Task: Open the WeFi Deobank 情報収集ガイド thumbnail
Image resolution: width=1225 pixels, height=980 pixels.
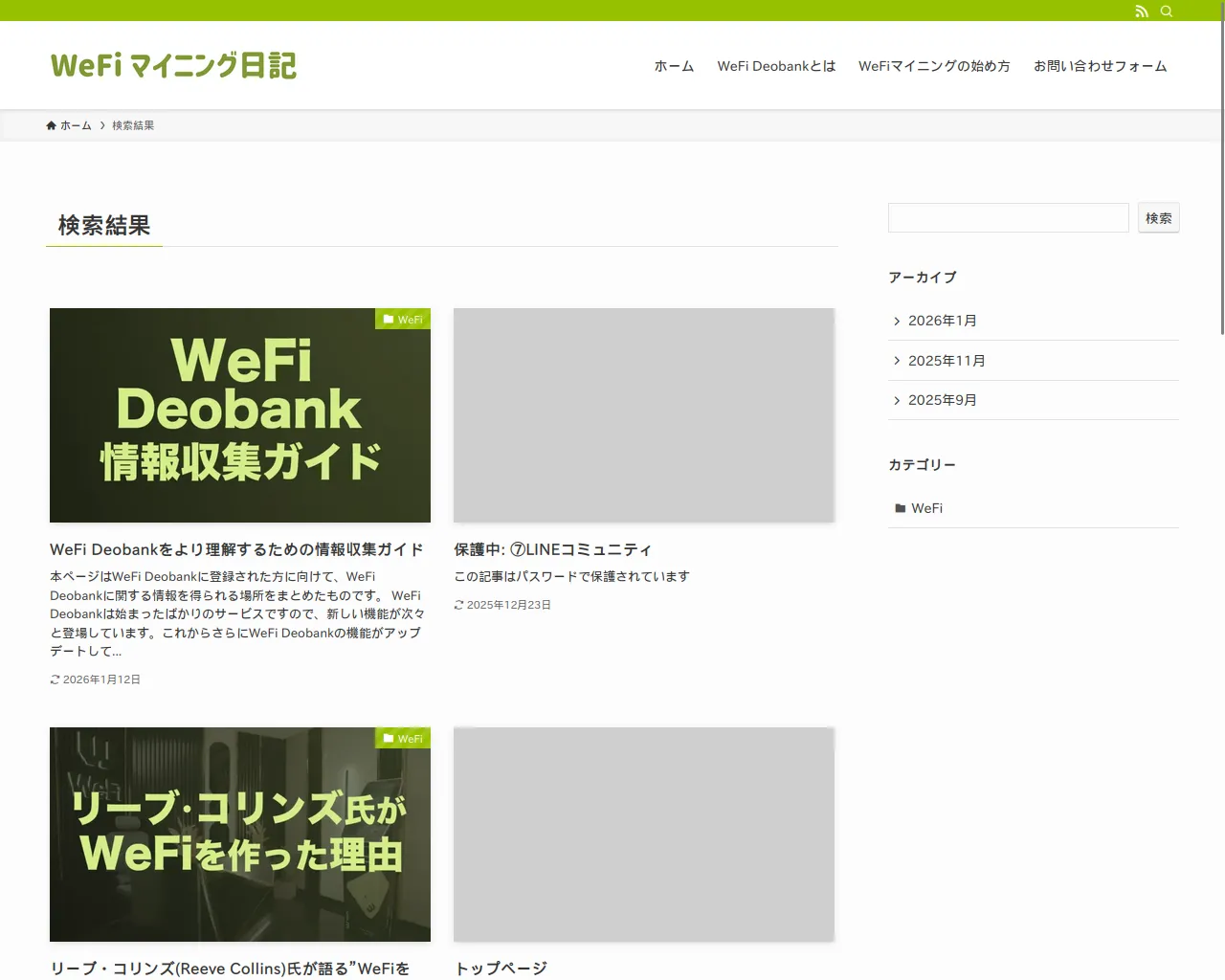Action: point(240,415)
